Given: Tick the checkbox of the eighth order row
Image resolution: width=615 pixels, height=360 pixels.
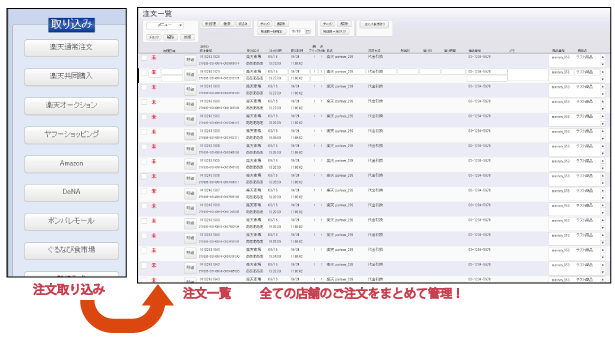Looking at the screenshot, I should coord(144,162).
